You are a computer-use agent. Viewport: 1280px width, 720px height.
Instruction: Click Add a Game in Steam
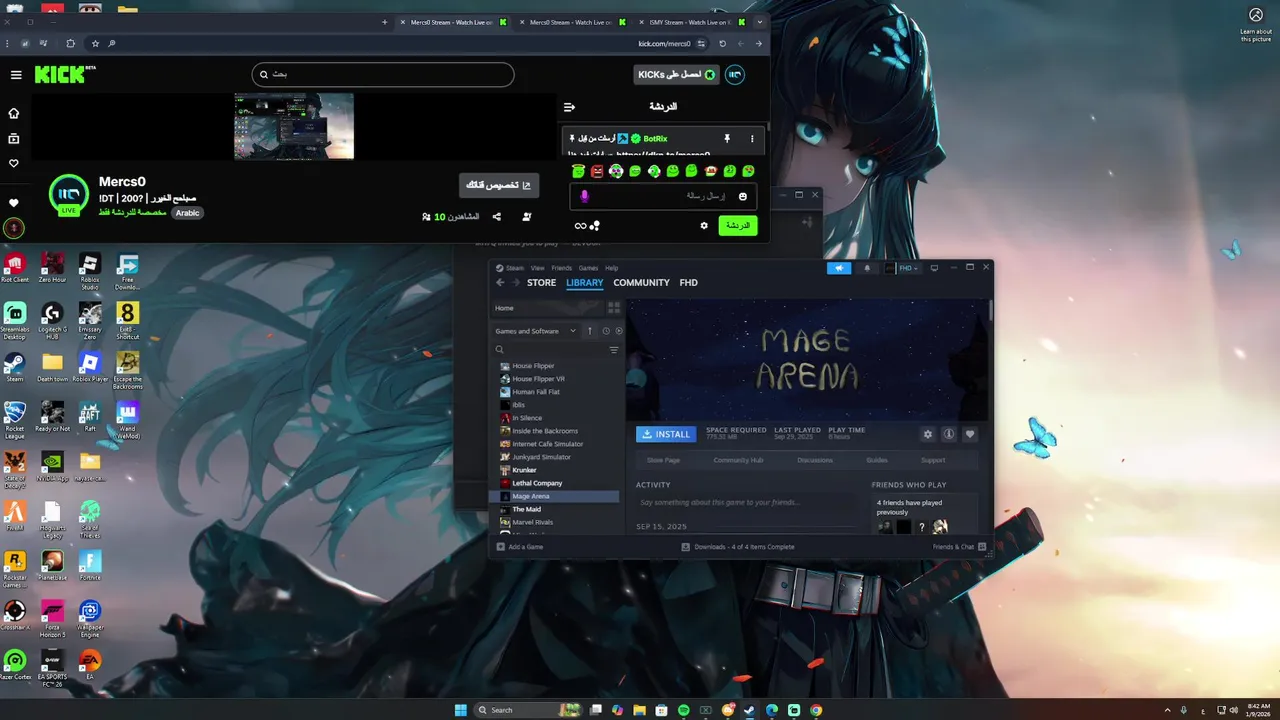pyautogui.click(x=520, y=547)
